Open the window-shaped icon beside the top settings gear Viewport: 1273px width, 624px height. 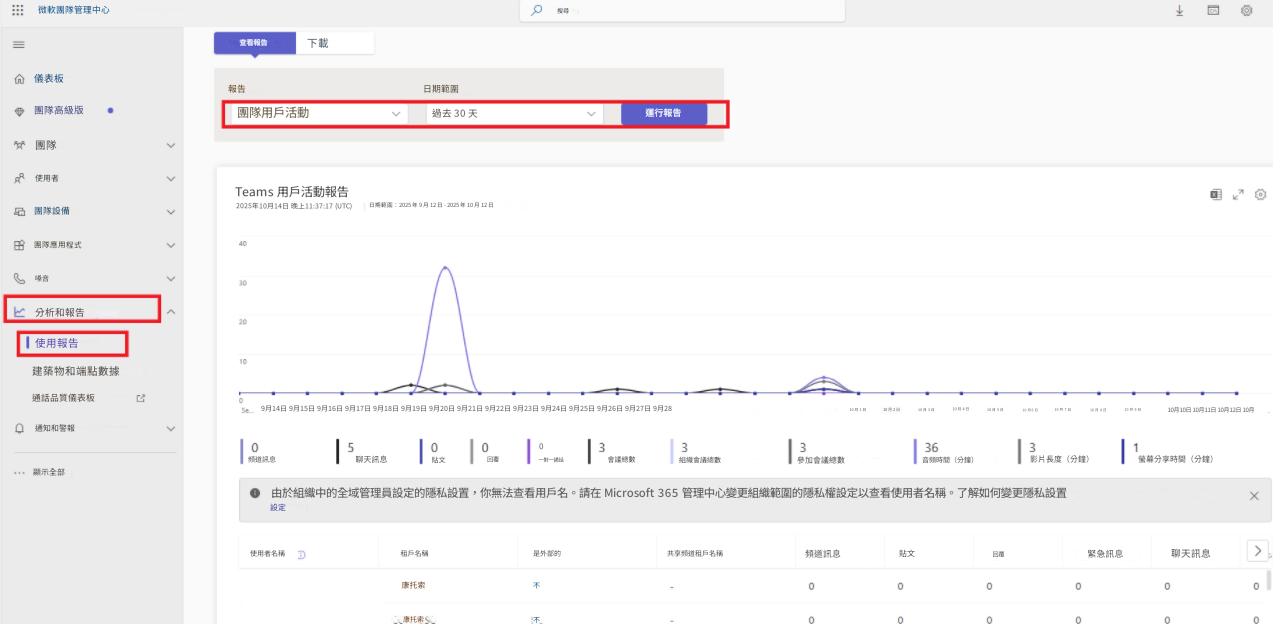[x=1213, y=10]
